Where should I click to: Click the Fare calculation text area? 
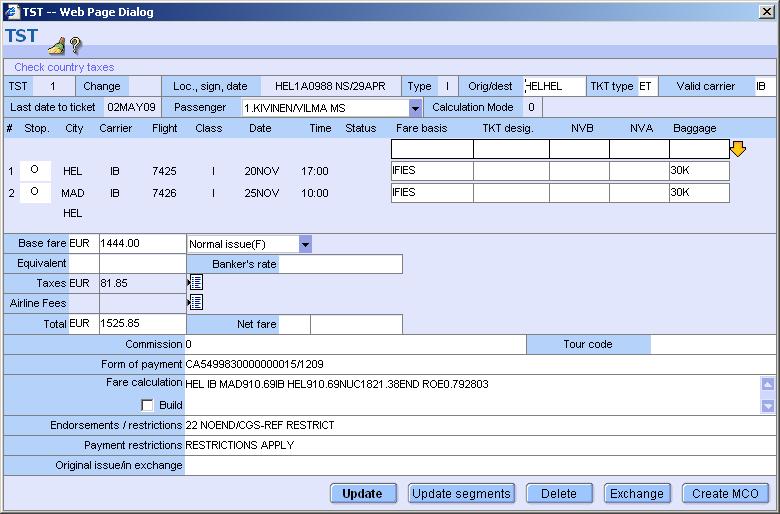click(472, 395)
